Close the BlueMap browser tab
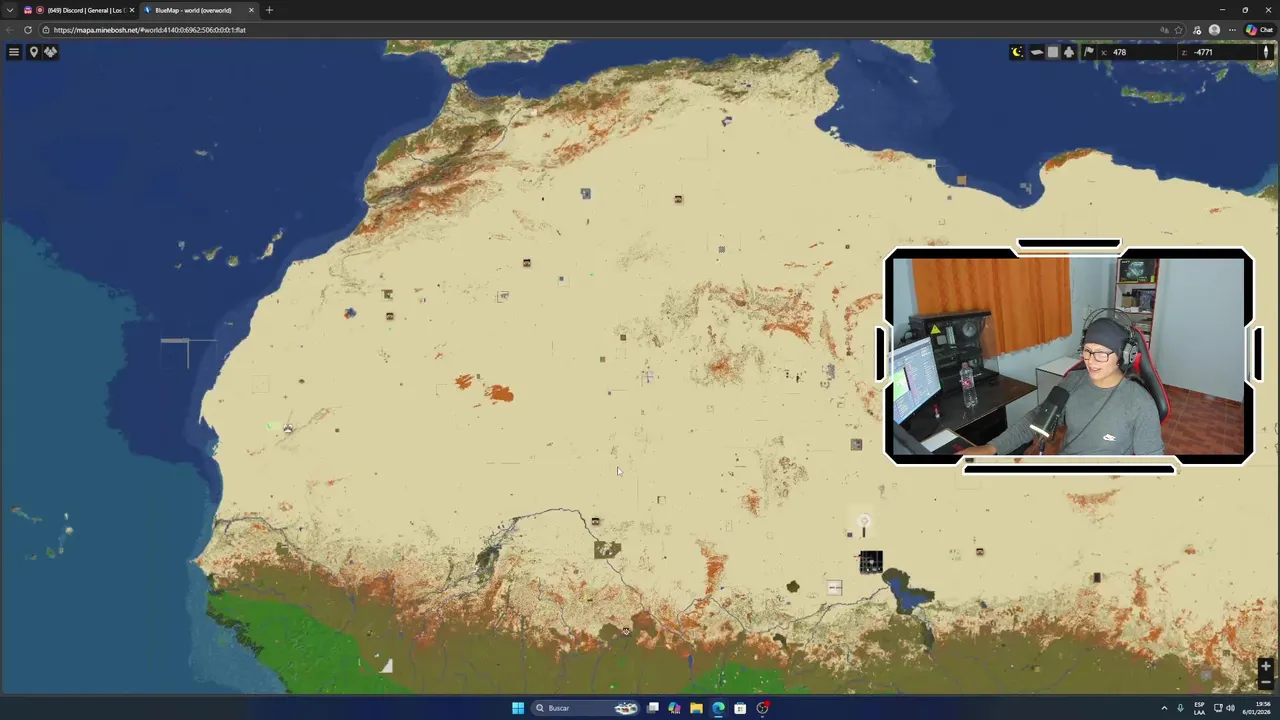Image resolution: width=1280 pixels, height=720 pixels. tap(251, 10)
